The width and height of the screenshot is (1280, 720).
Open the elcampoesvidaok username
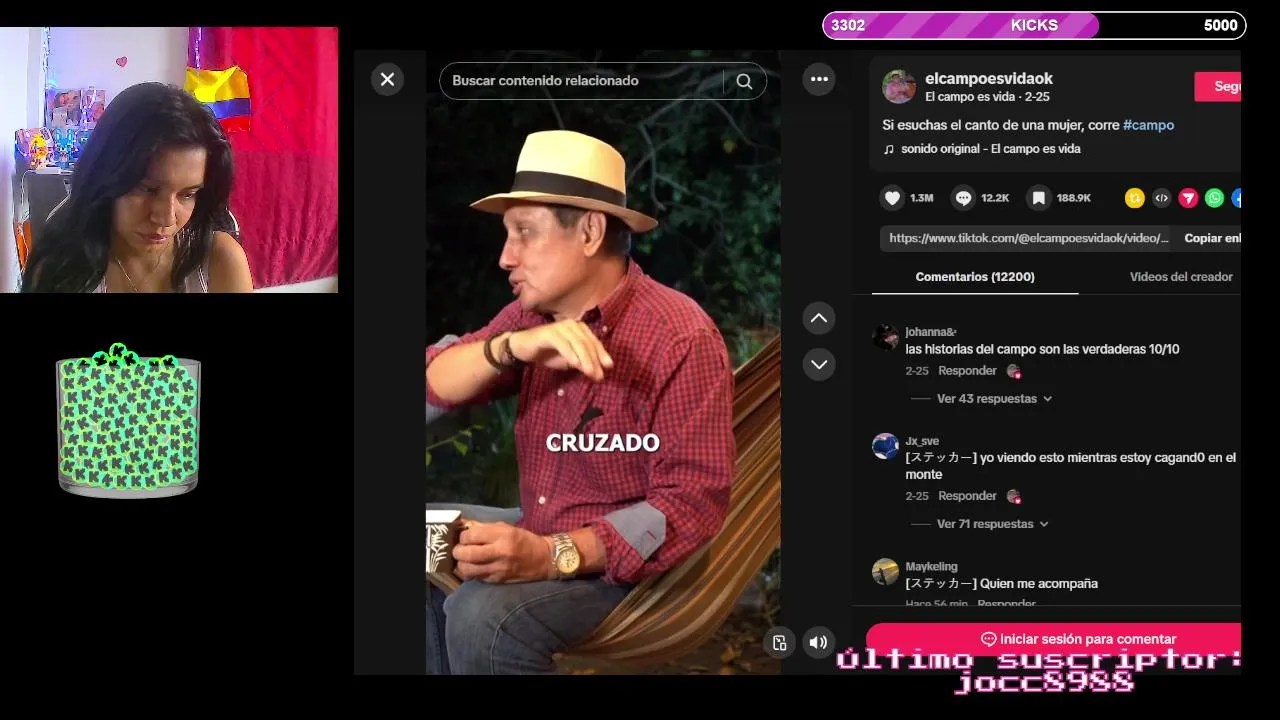tap(989, 78)
